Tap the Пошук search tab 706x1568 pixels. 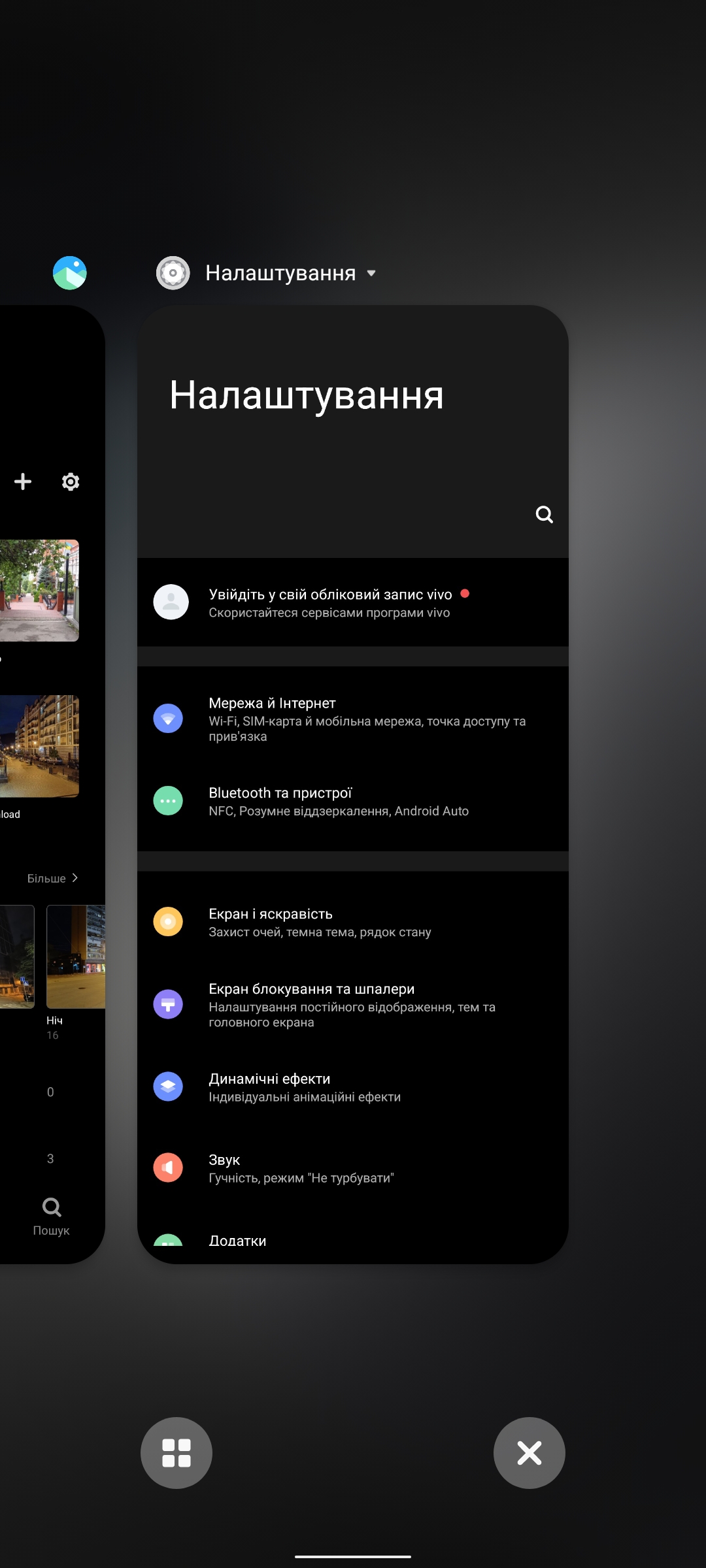click(52, 1216)
